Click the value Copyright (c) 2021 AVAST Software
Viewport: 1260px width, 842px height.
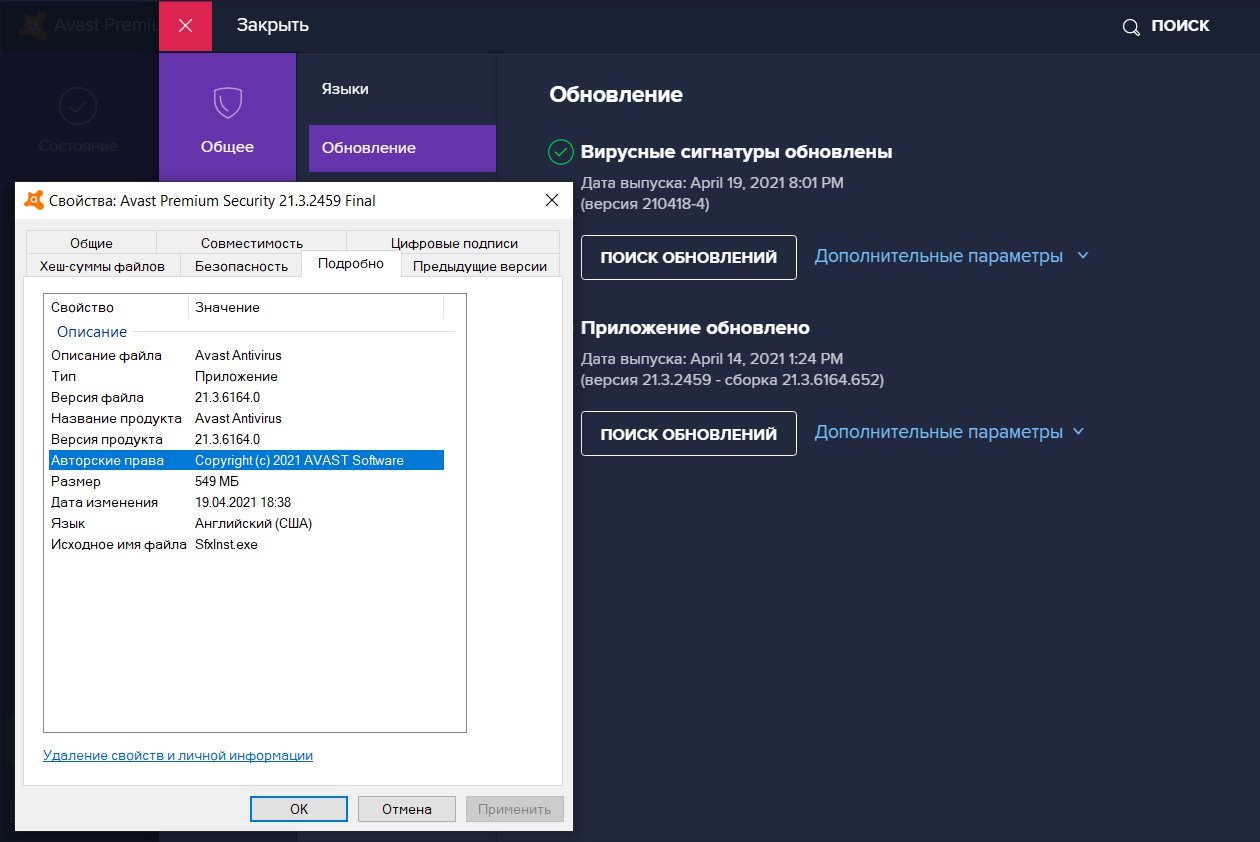(299, 460)
